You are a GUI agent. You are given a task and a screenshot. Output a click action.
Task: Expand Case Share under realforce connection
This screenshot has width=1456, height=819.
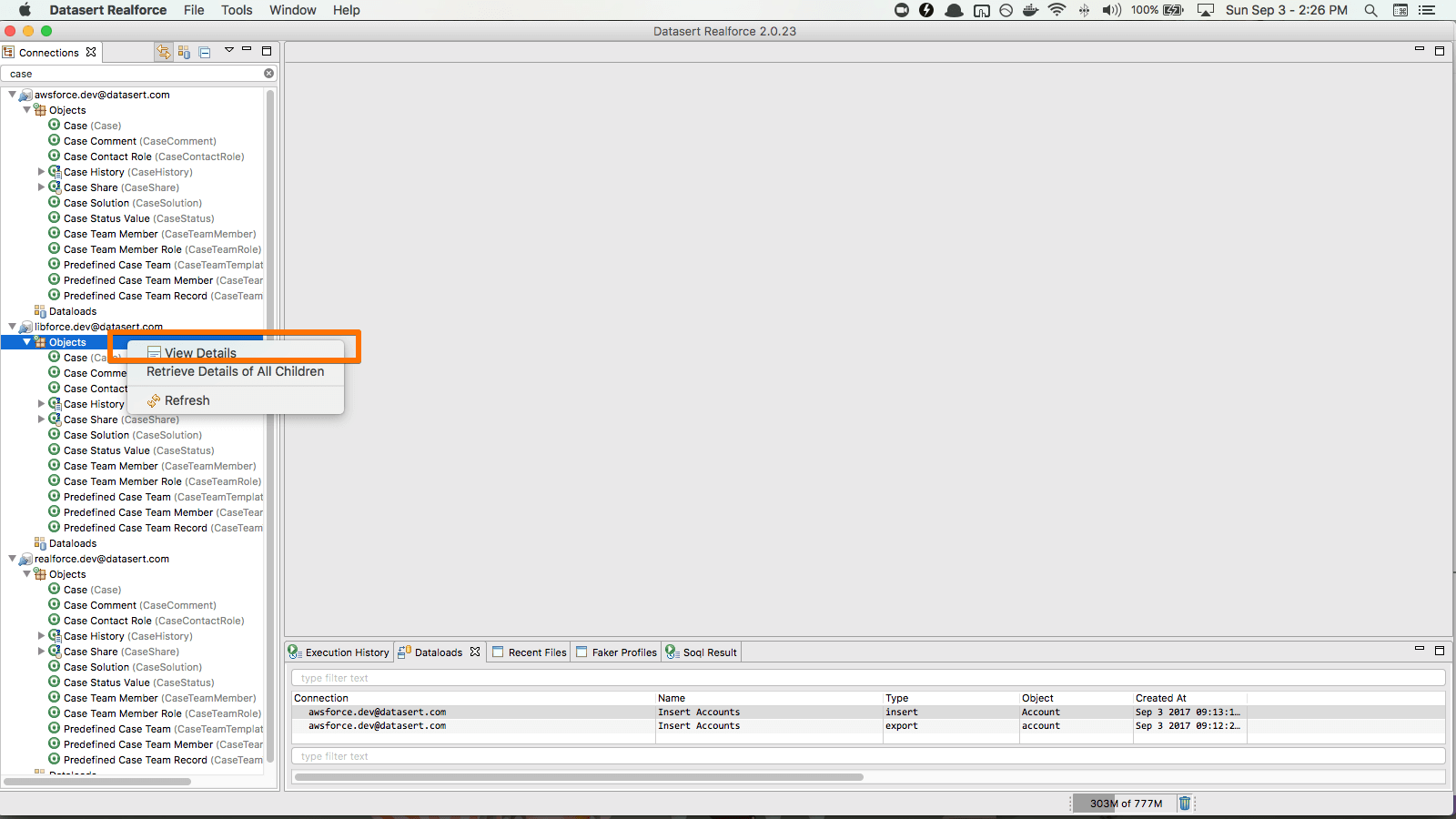pyautogui.click(x=41, y=652)
